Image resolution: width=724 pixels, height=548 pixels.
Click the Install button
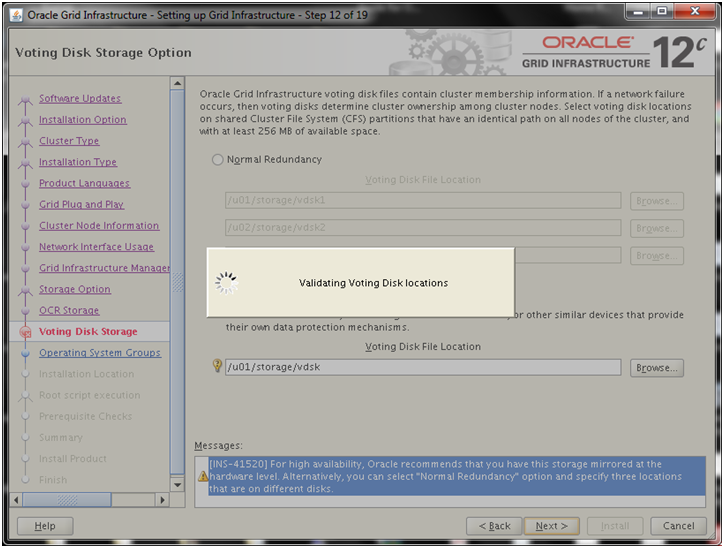[615, 526]
